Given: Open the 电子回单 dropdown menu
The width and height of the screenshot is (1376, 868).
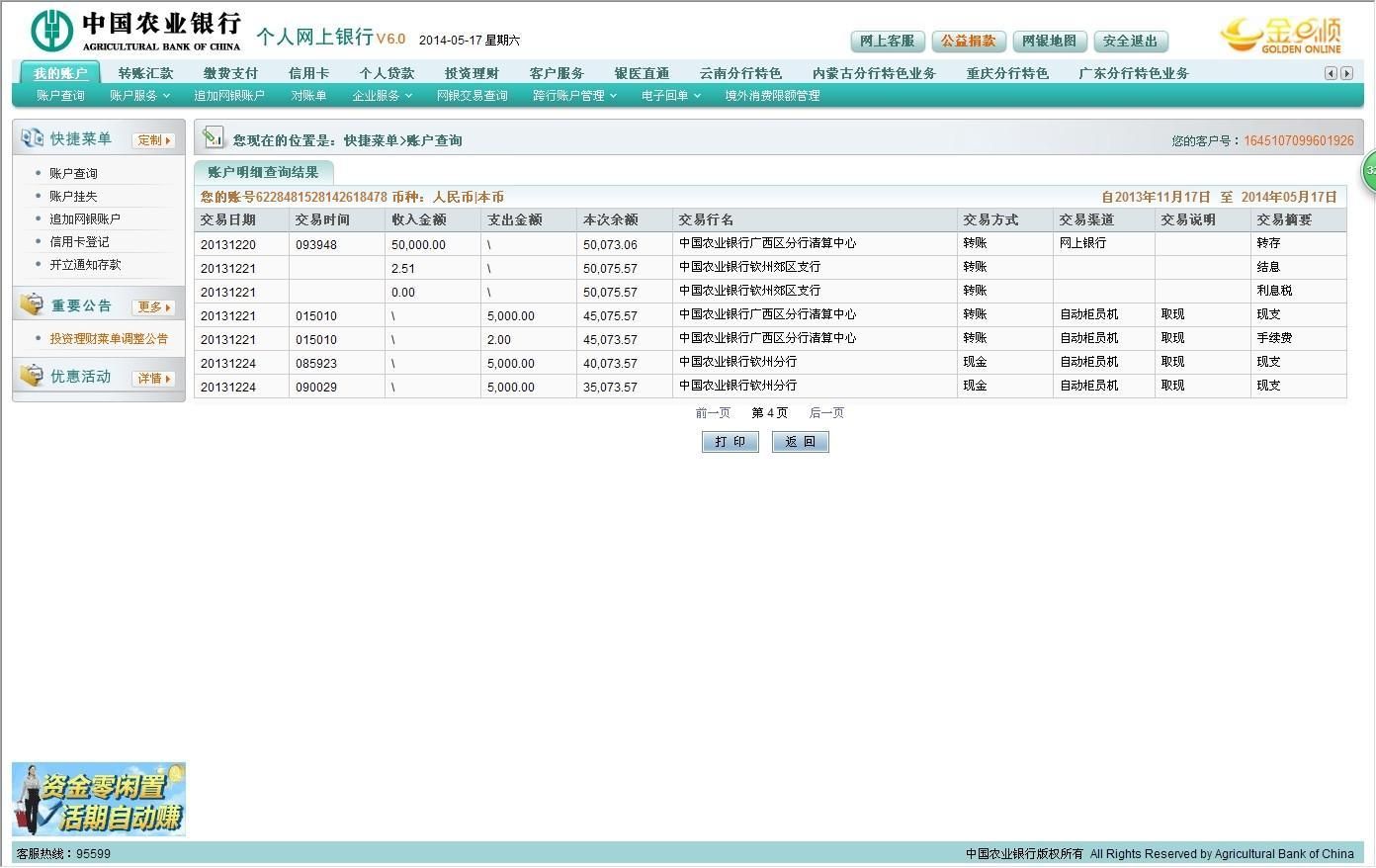Looking at the screenshot, I should [x=670, y=96].
